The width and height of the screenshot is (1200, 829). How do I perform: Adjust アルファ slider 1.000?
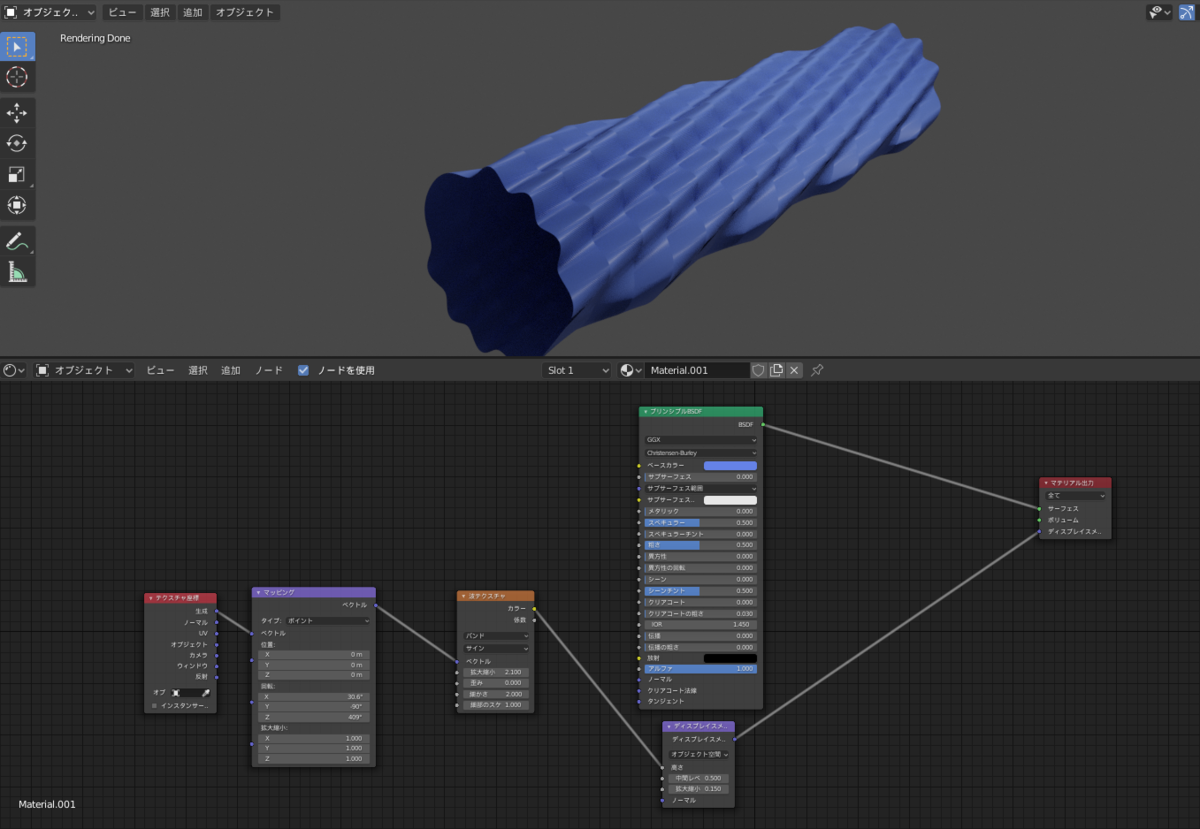point(700,668)
